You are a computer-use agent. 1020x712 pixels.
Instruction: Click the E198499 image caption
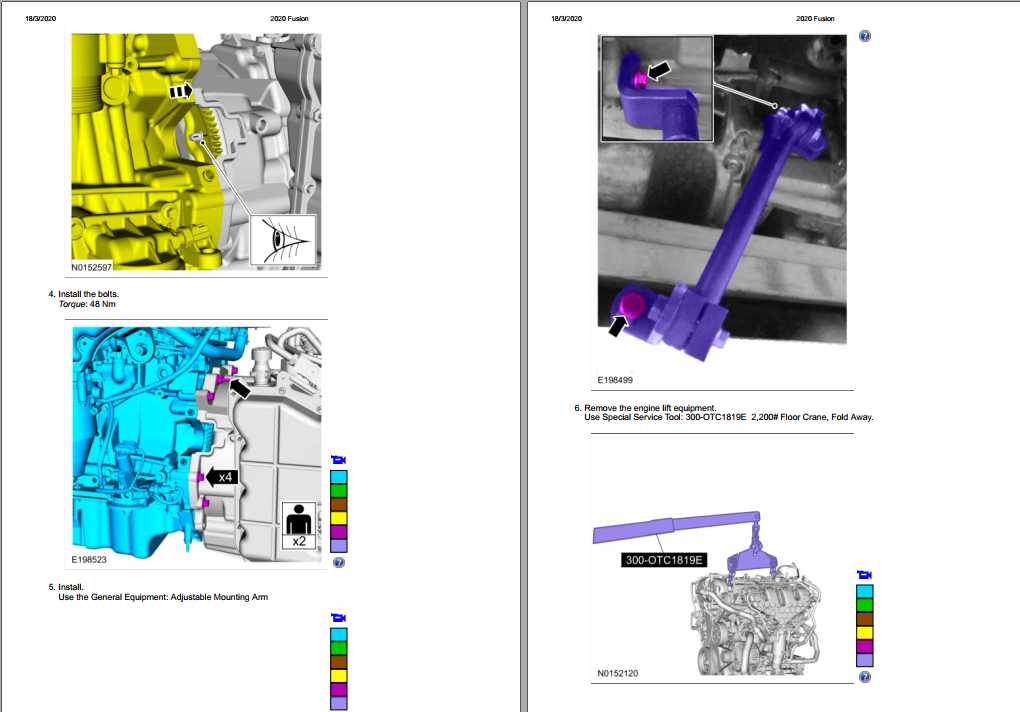(615, 380)
